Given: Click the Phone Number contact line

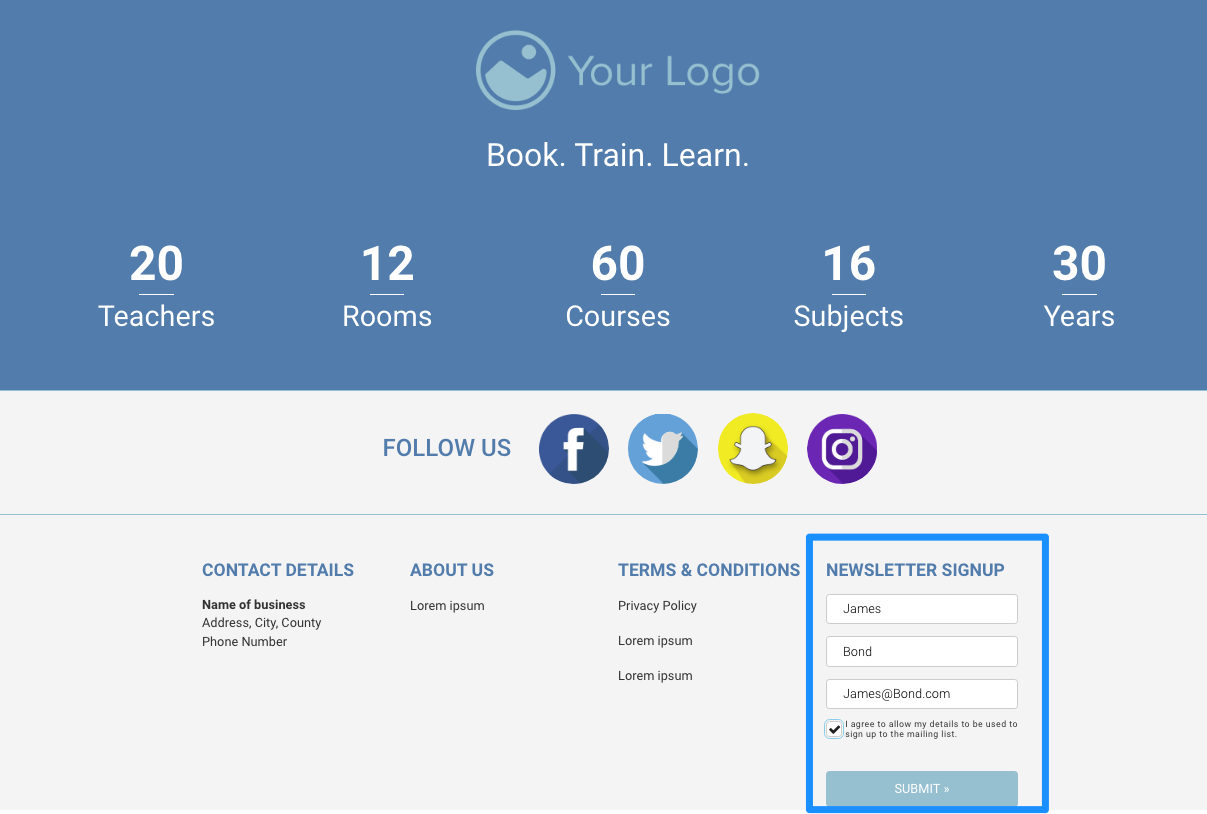Looking at the screenshot, I should click(x=244, y=642).
